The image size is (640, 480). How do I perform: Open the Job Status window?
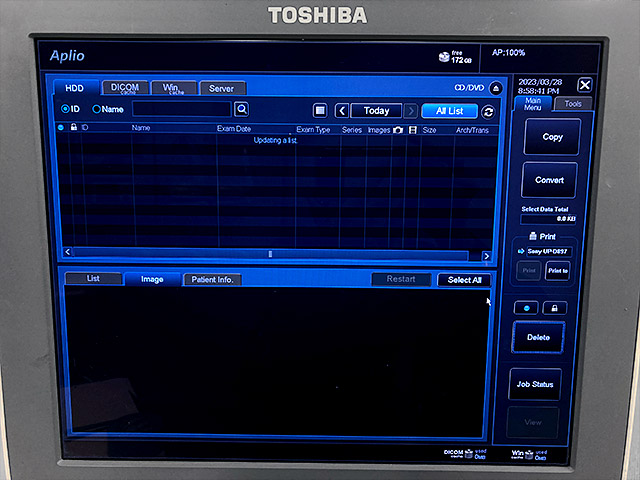click(x=535, y=384)
